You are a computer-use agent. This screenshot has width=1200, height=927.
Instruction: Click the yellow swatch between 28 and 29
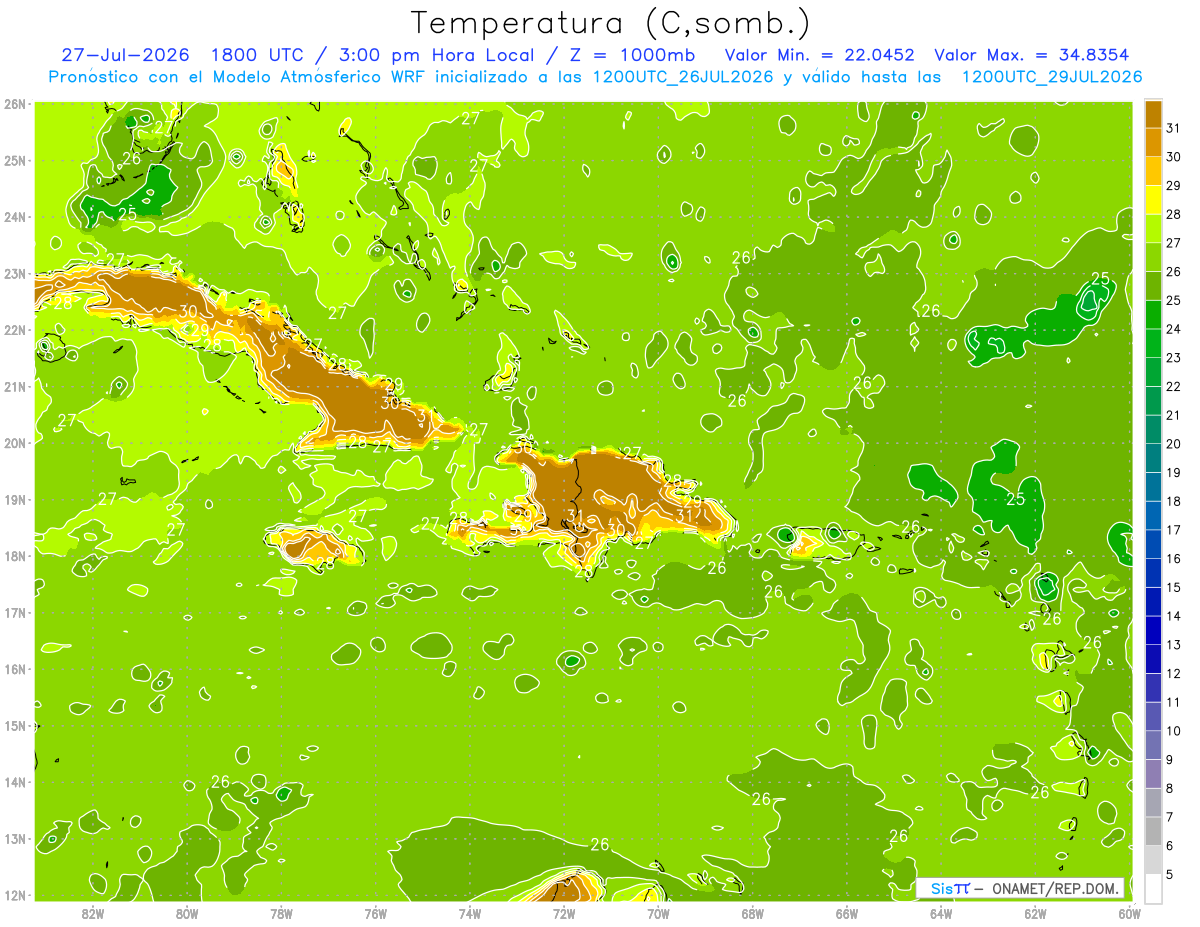pyautogui.click(x=1153, y=200)
